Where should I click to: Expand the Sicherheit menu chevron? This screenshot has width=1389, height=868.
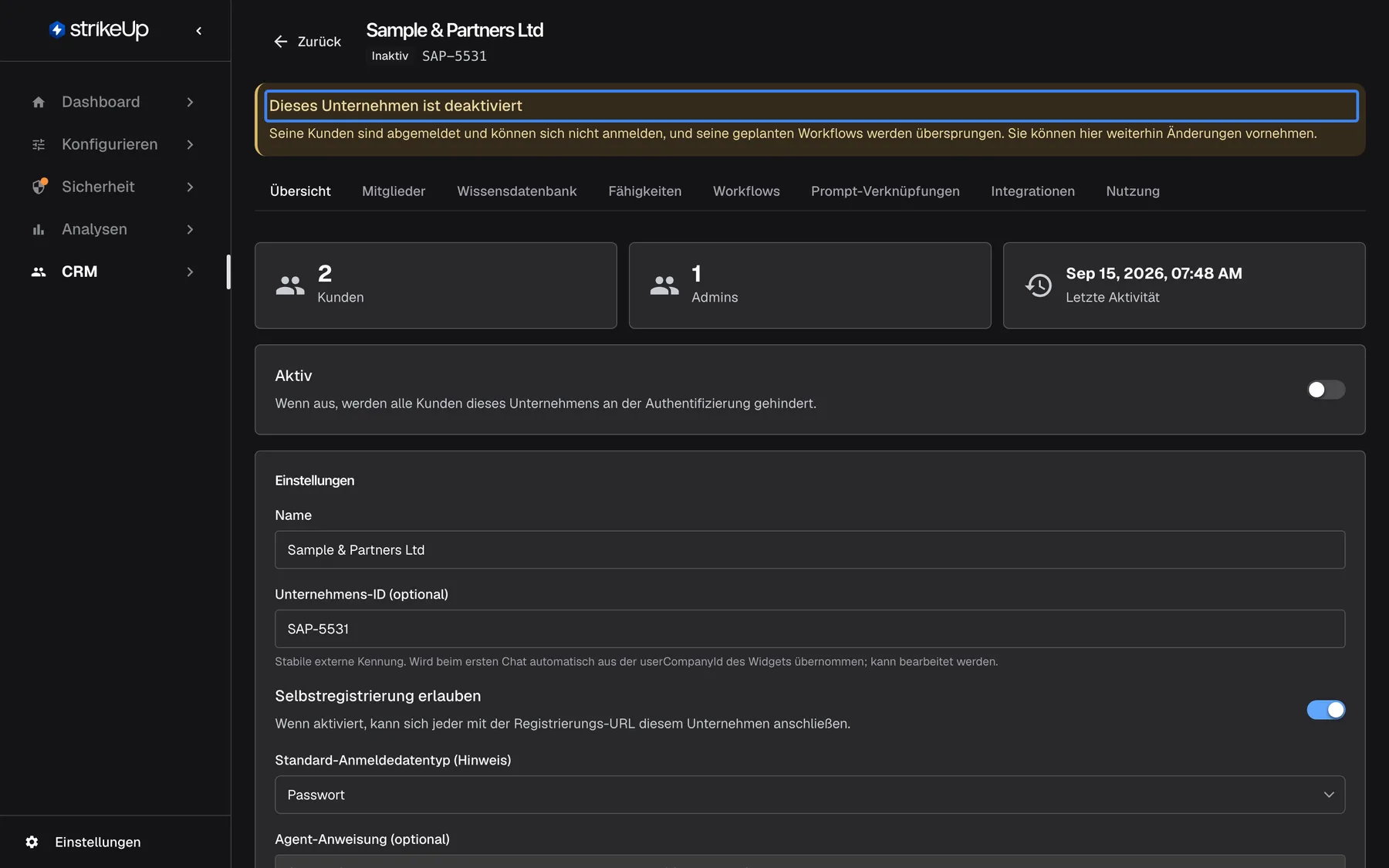pos(190,187)
